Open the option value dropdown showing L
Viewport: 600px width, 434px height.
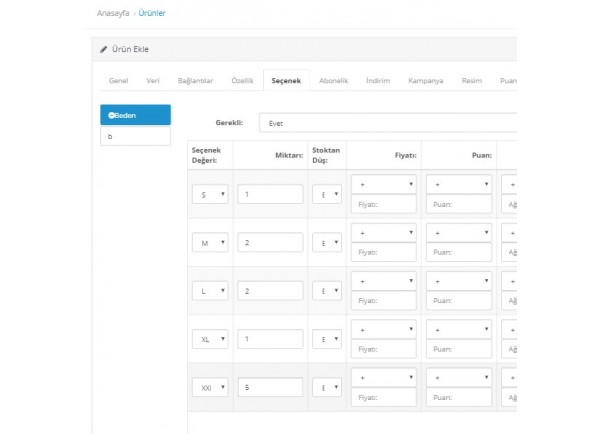(x=210, y=291)
